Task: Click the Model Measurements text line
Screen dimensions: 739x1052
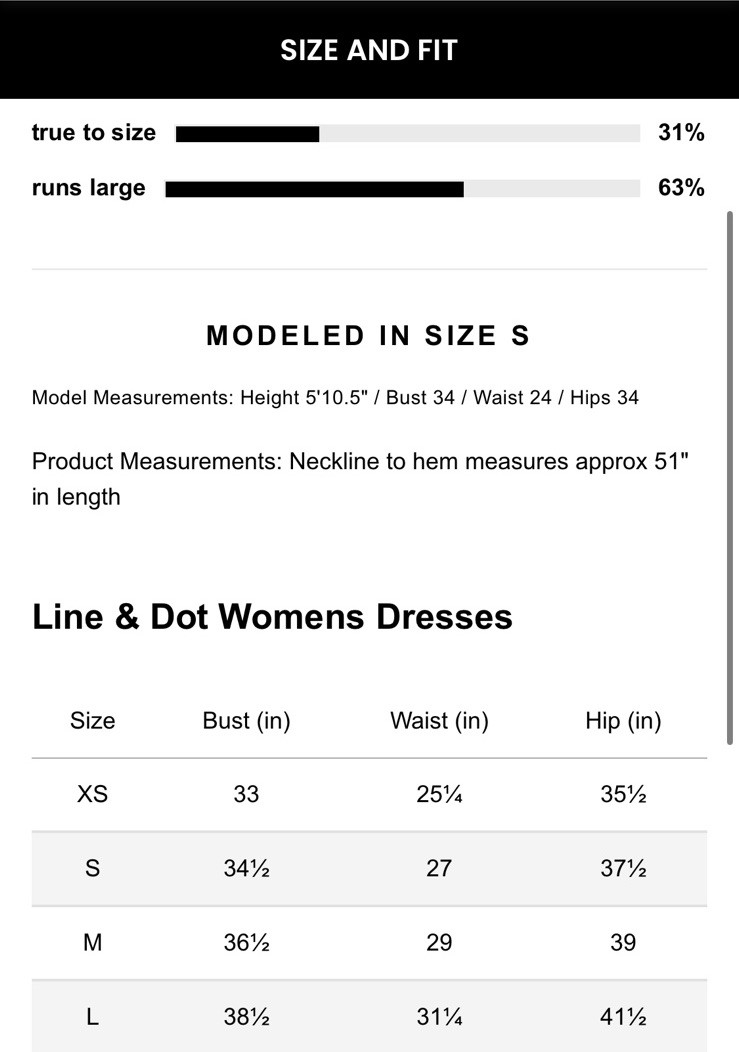Action: point(335,398)
